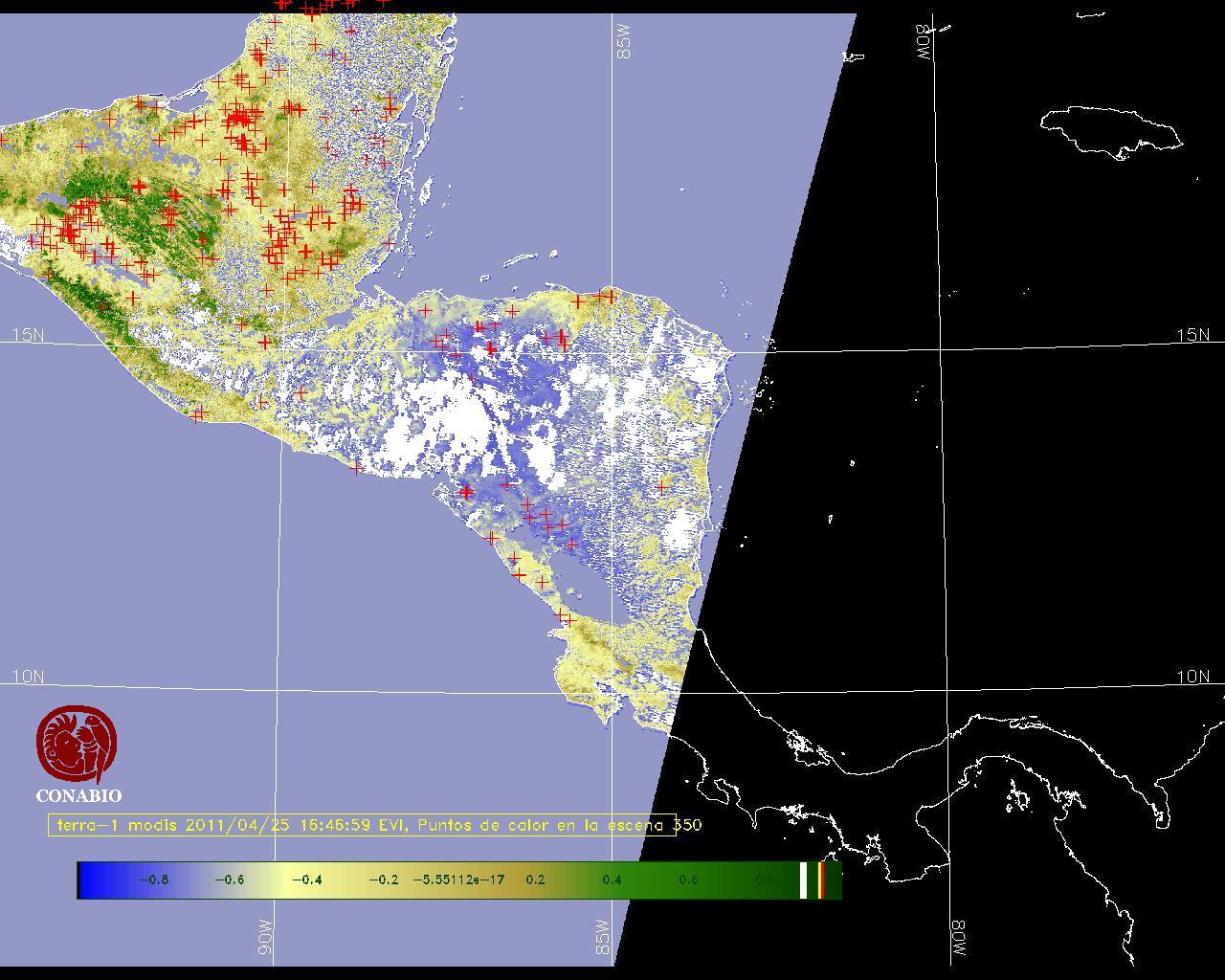Screen dimensions: 1225x980
Task: Click the Jamaica island outline
Action: point(1110,129)
